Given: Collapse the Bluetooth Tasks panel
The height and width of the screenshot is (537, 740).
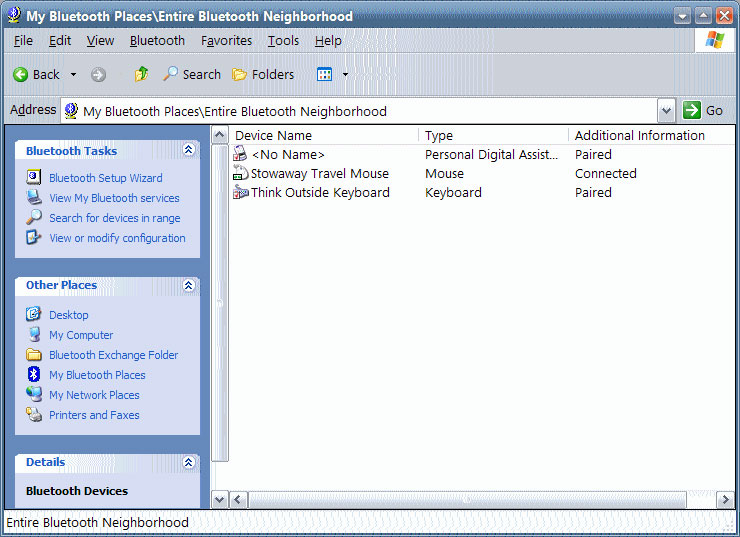Looking at the screenshot, I should (x=188, y=150).
